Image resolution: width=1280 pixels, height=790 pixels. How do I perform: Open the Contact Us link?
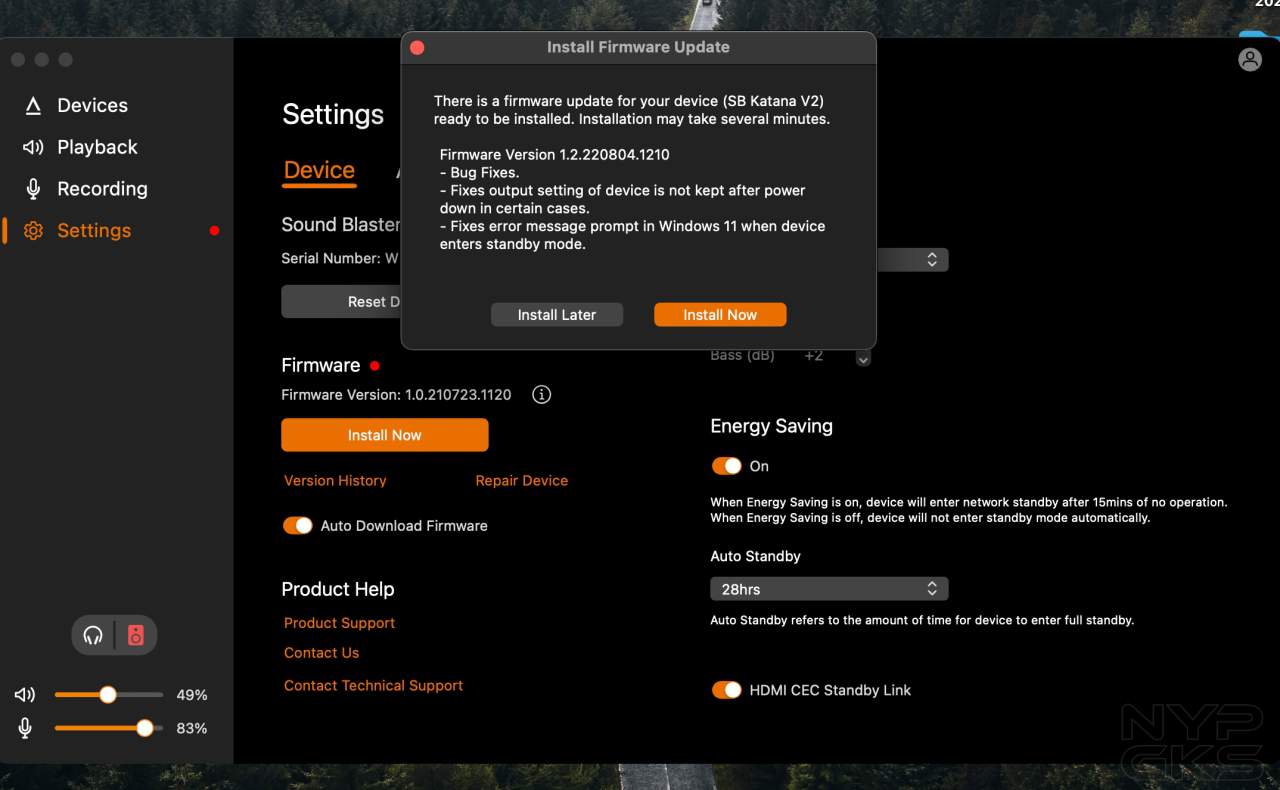[x=321, y=653]
